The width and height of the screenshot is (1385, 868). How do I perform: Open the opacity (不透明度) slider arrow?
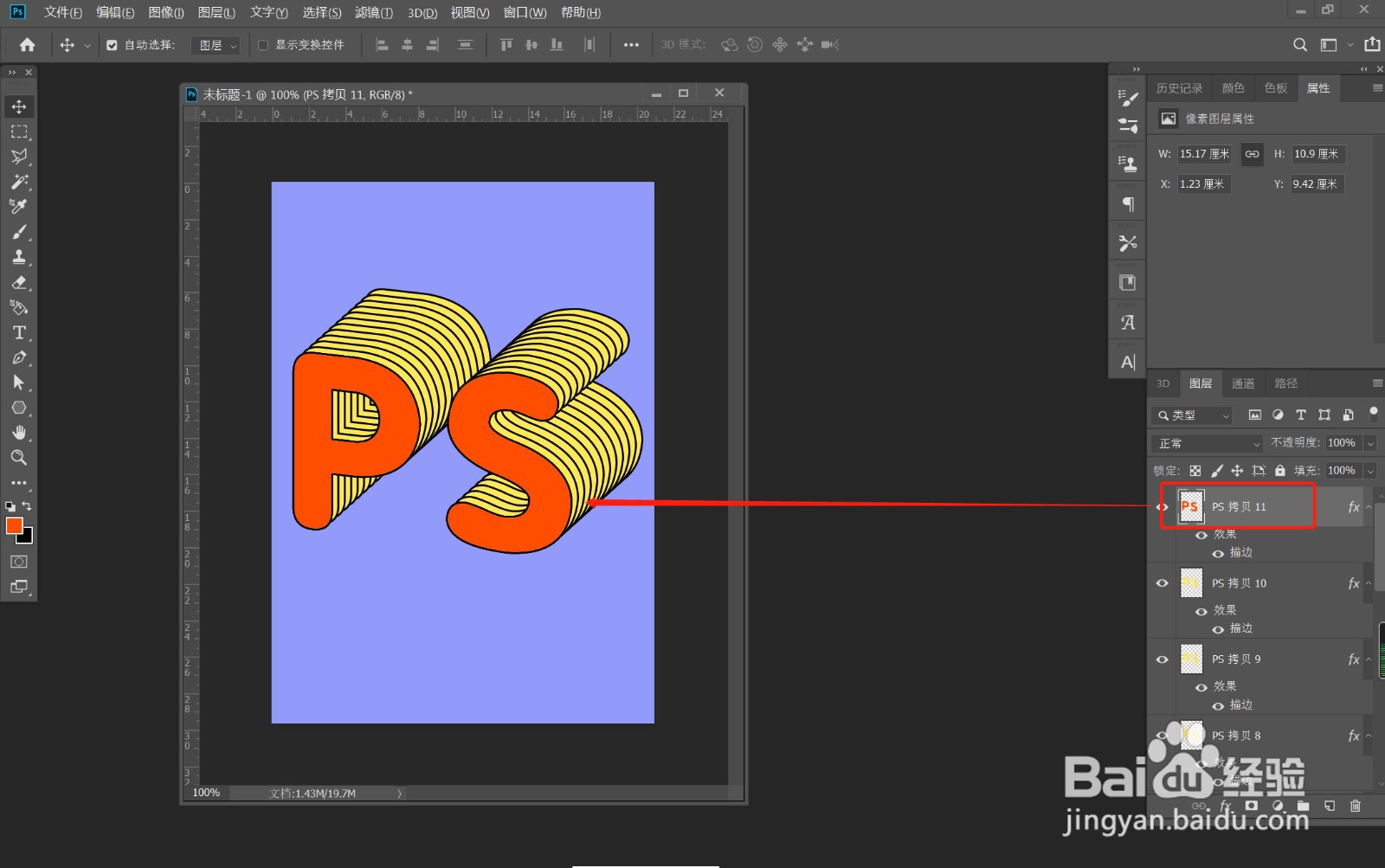pos(1369,443)
